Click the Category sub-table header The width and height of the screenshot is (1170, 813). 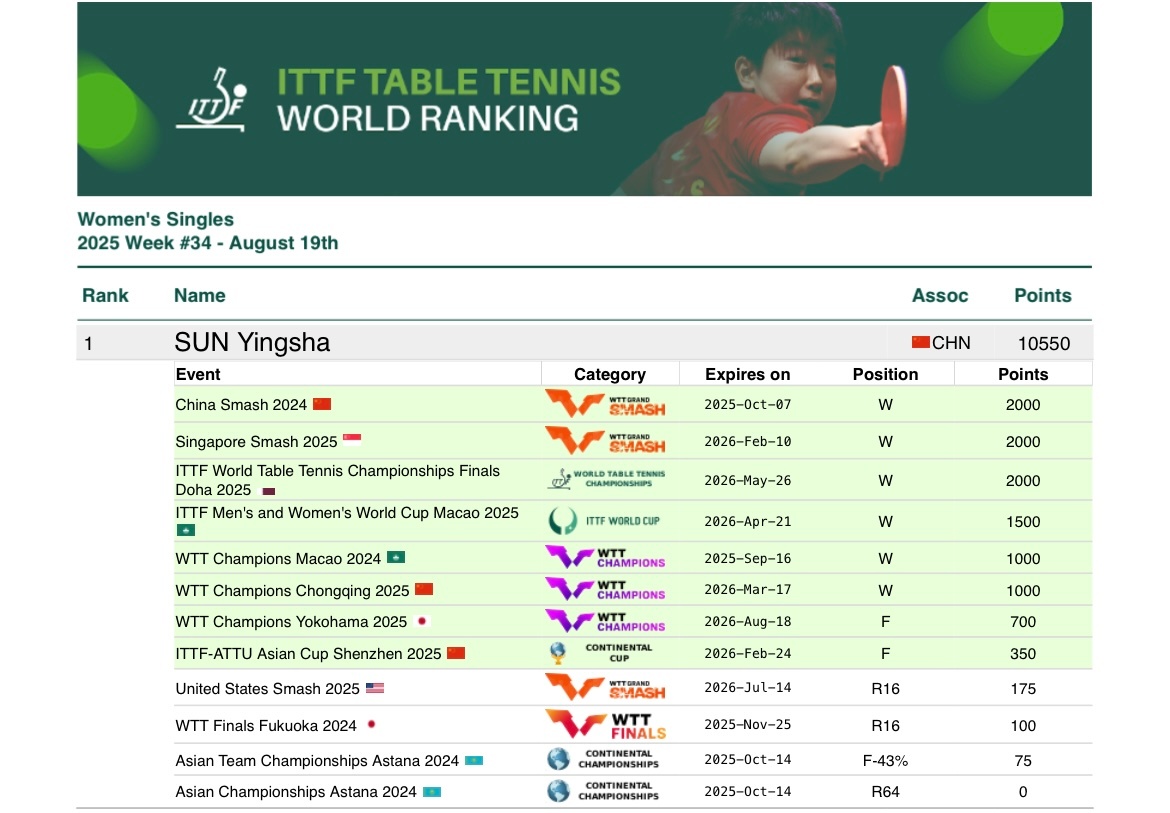click(x=610, y=374)
